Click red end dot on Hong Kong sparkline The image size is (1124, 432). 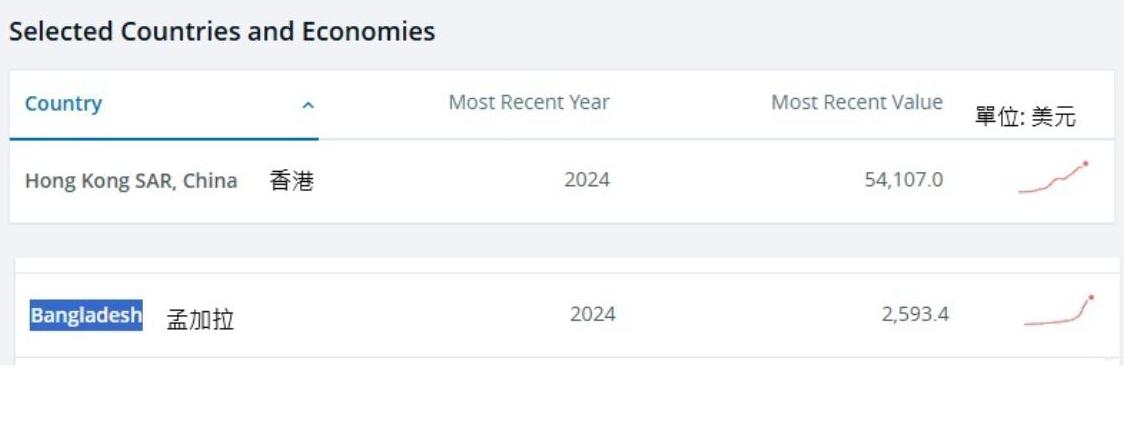click(x=1086, y=163)
